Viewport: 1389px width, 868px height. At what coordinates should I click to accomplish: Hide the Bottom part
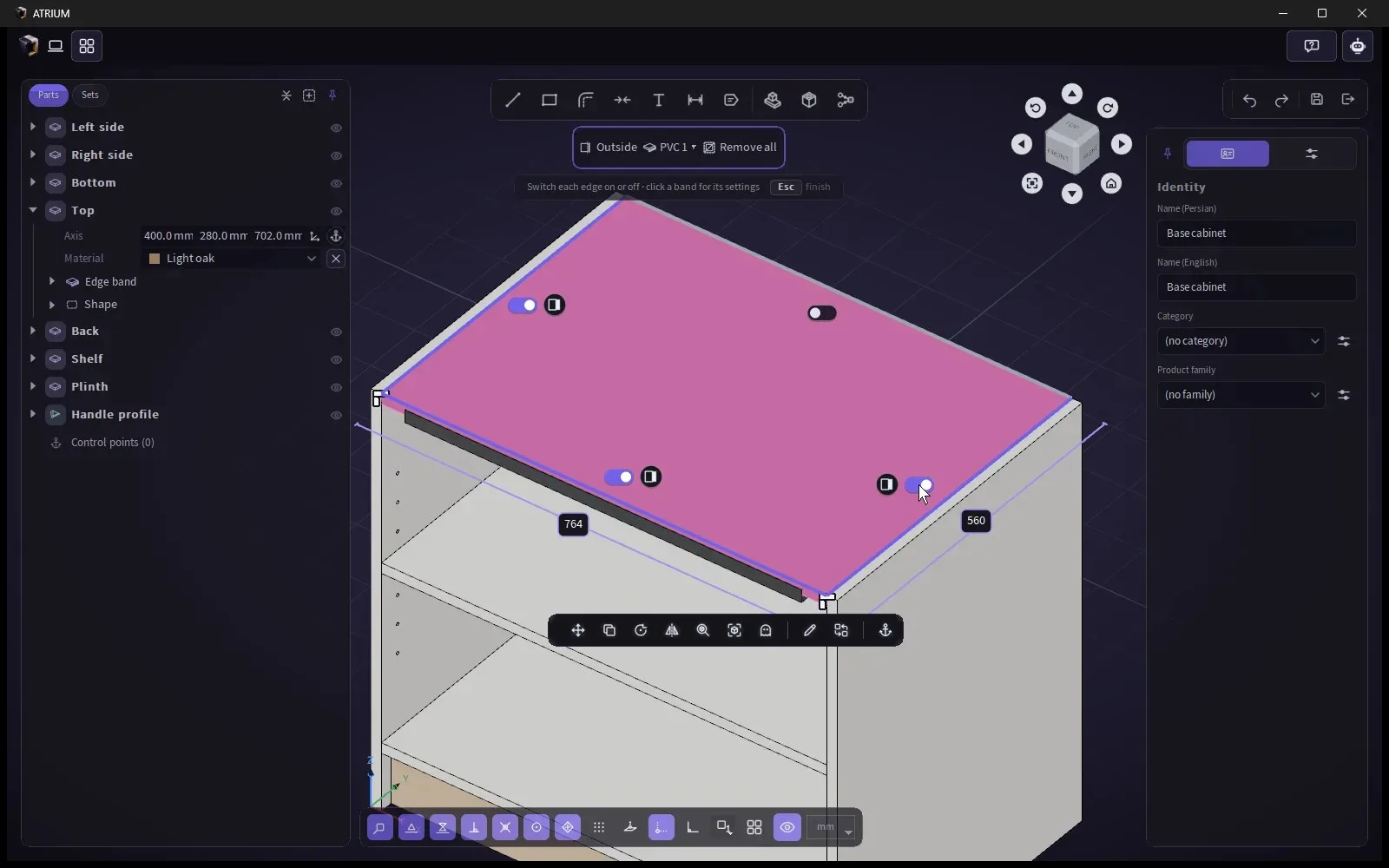tap(336, 183)
